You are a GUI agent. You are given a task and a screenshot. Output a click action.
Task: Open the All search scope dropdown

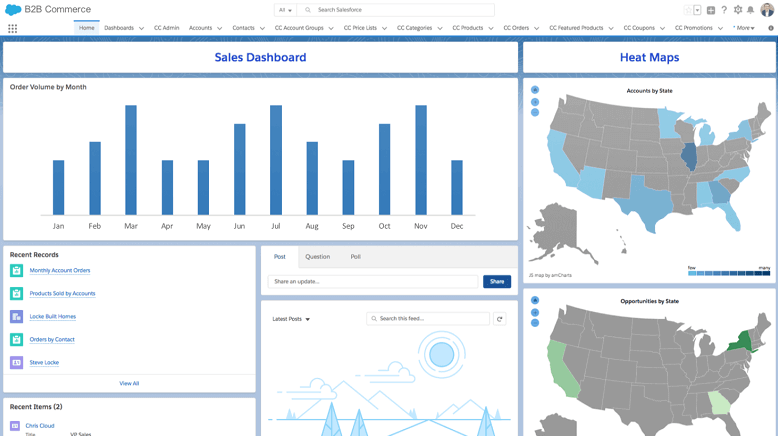pyautogui.click(x=285, y=10)
